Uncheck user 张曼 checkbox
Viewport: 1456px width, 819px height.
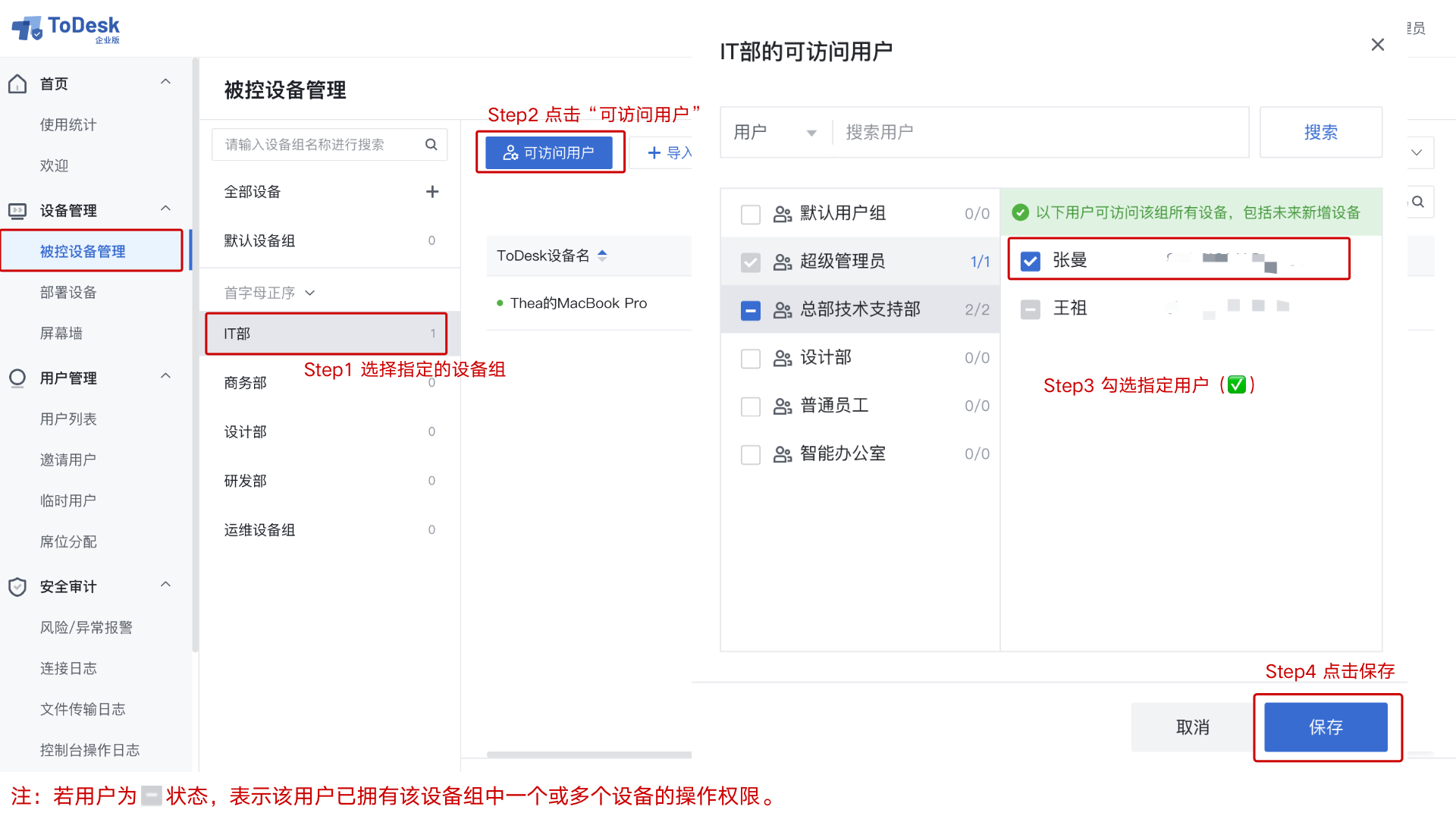pyautogui.click(x=1031, y=261)
